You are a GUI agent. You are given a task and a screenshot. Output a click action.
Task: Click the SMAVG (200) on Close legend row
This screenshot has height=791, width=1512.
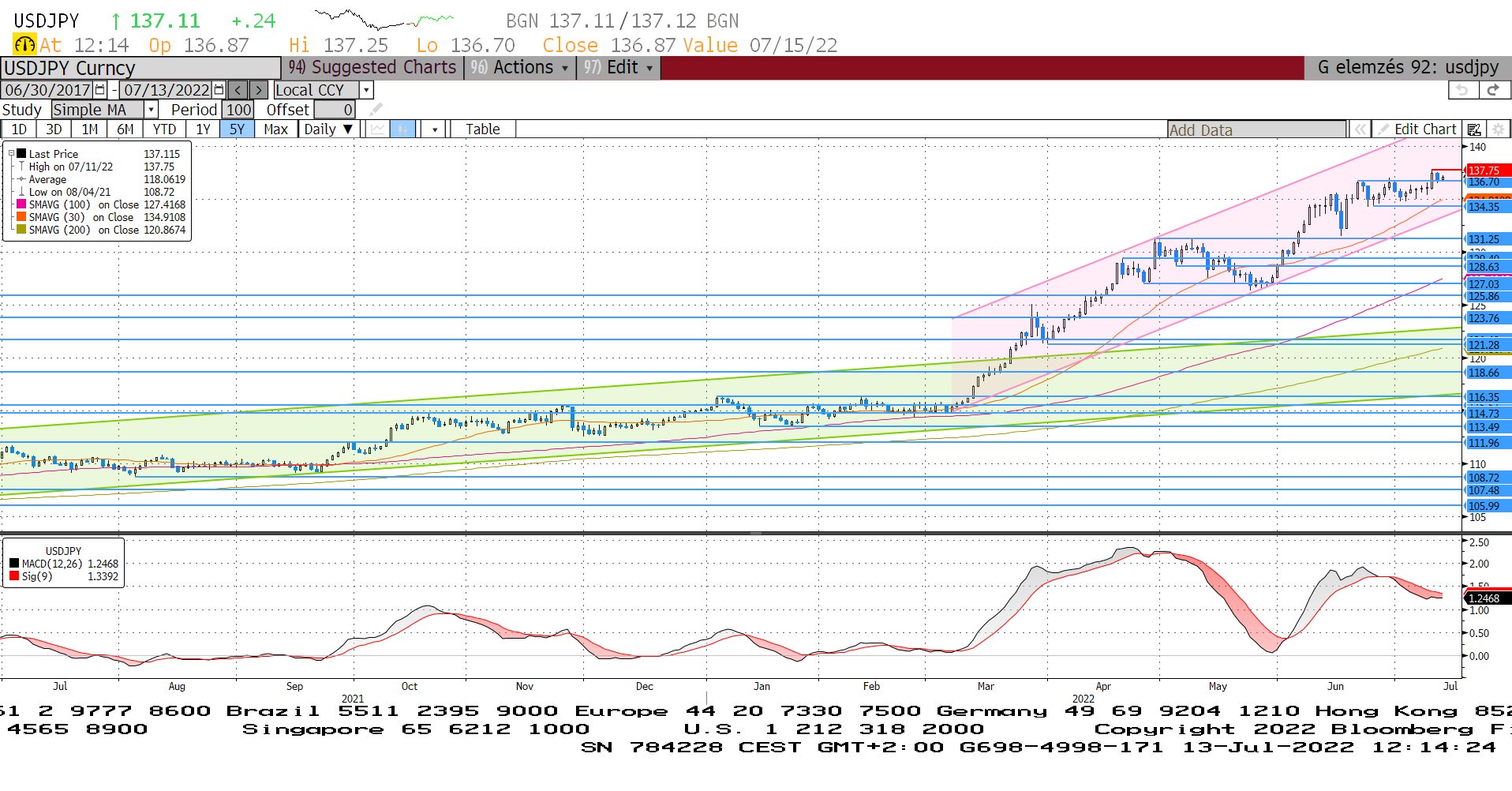point(101,230)
